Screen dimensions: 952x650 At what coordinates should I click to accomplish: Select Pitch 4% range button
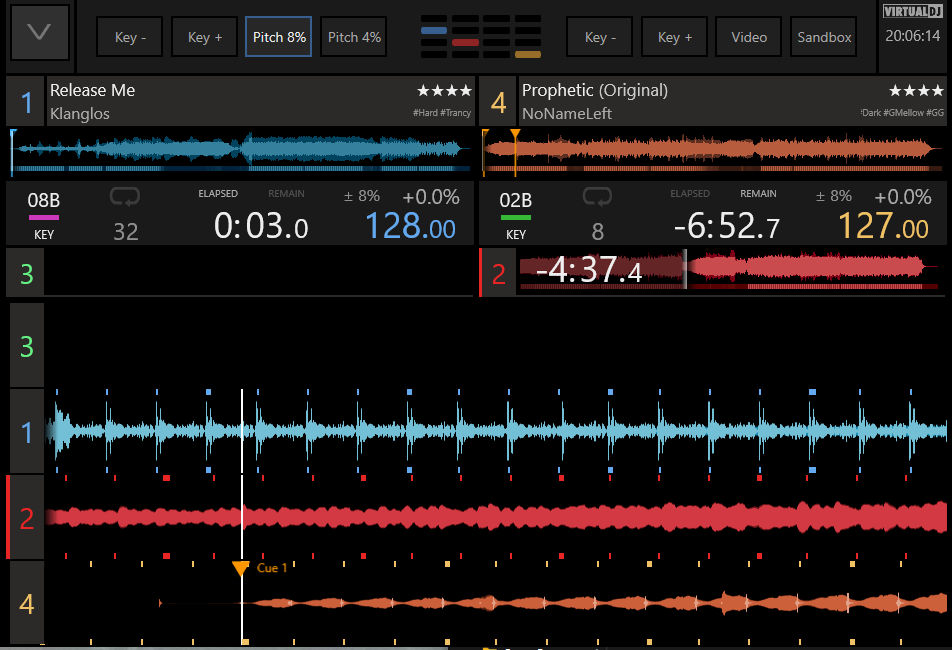354,37
